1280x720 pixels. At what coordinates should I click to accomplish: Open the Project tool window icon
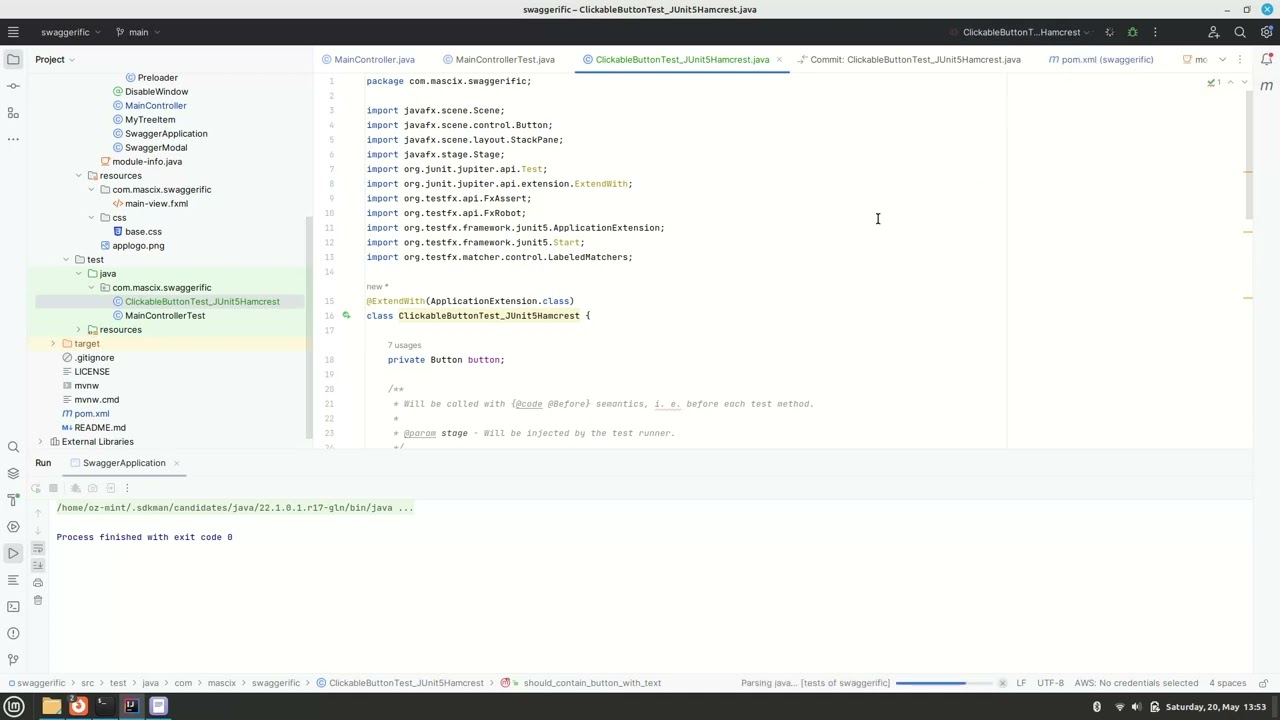click(13, 59)
